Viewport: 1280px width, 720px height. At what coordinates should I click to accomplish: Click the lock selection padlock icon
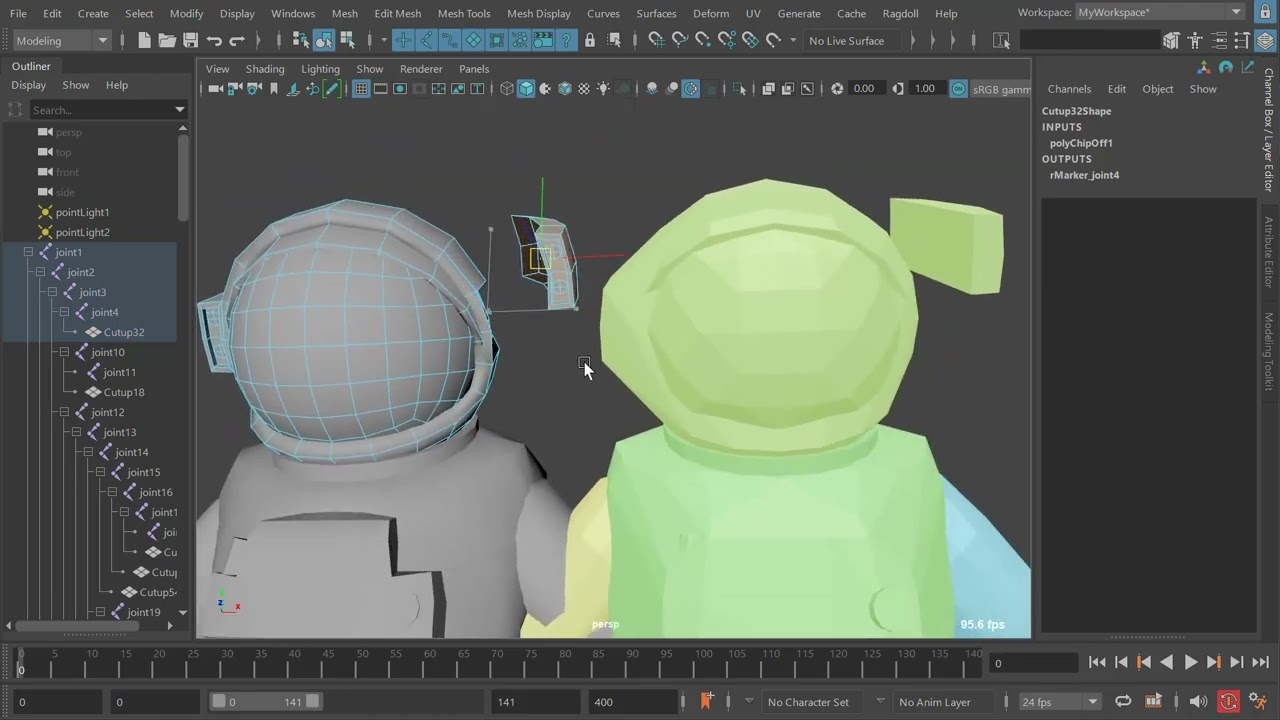pyautogui.click(x=590, y=41)
